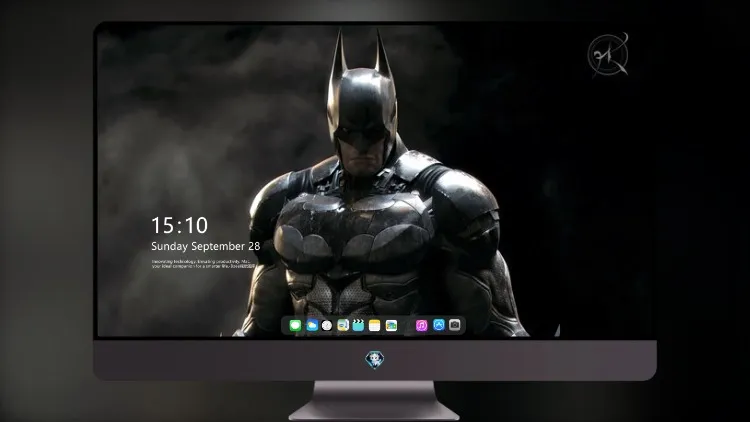The image size is (750, 422).
Task: Click the date "Sunday September 28"
Action: [206, 246]
